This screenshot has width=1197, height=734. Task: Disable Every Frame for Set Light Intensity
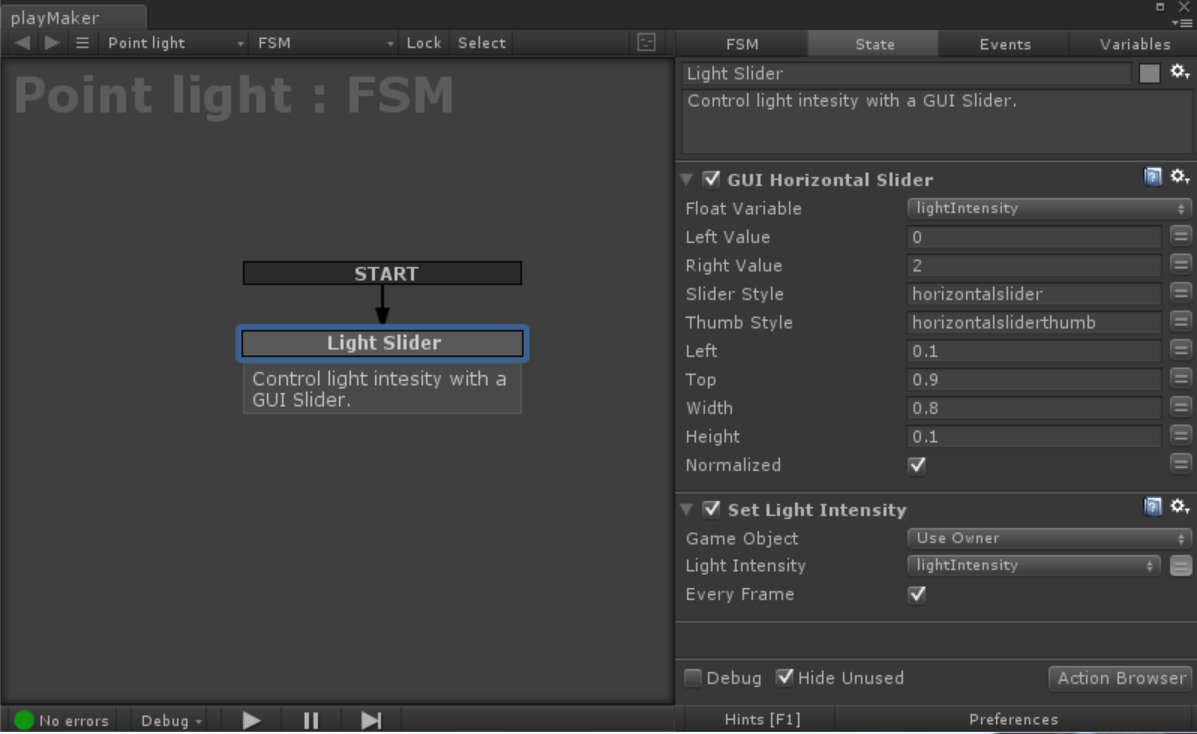916,594
